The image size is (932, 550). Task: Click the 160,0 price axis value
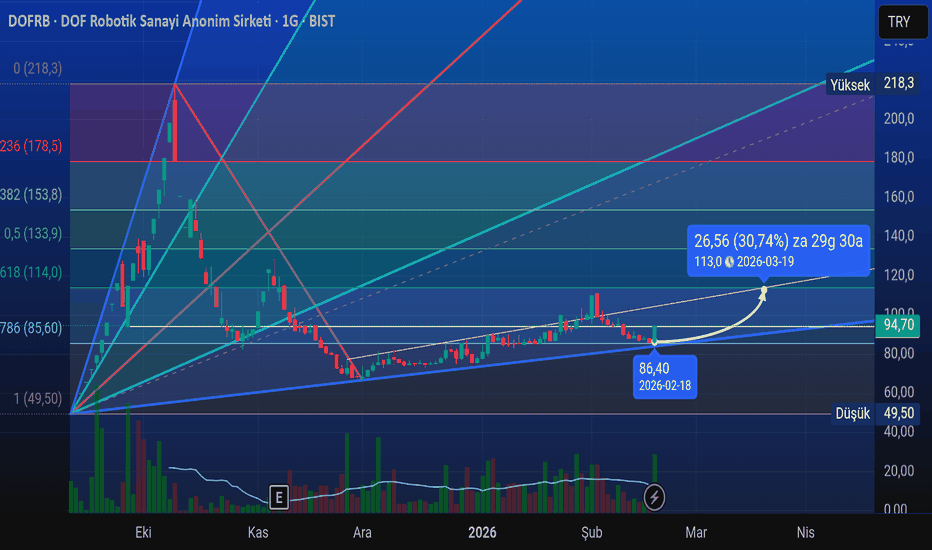pyautogui.click(x=899, y=197)
